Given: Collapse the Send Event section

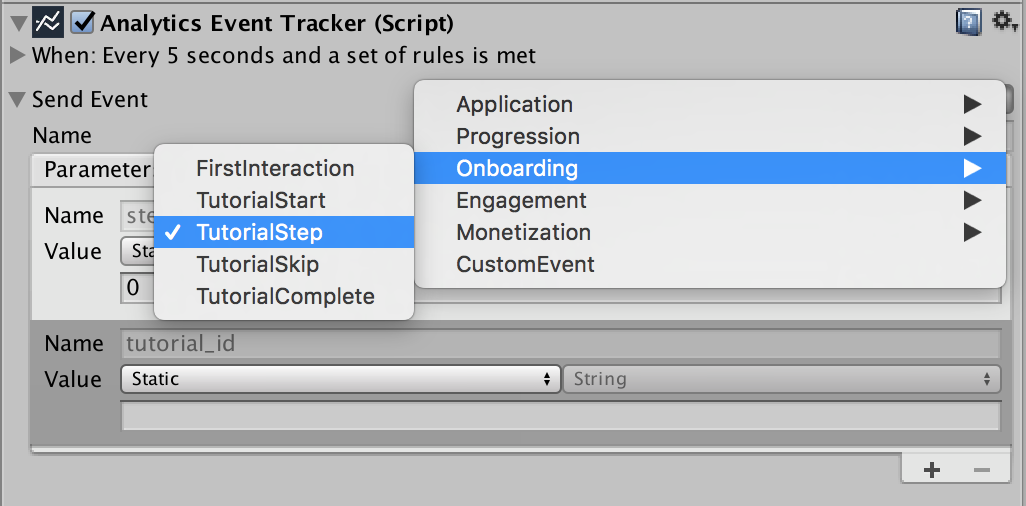Looking at the screenshot, I should click(16, 100).
